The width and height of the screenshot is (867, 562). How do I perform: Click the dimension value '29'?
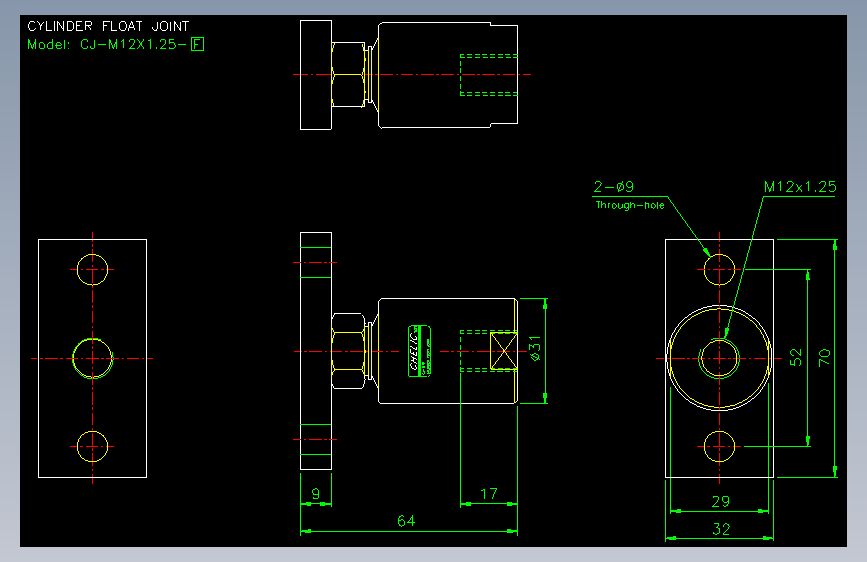(x=720, y=502)
